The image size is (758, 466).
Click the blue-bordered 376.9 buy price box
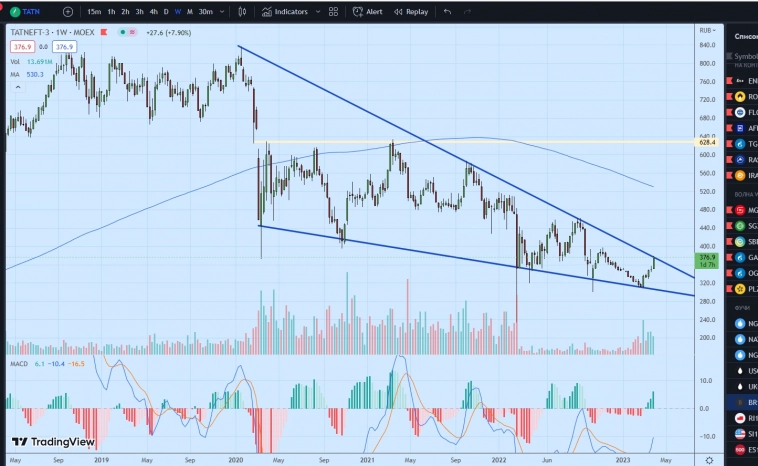[x=64, y=47]
